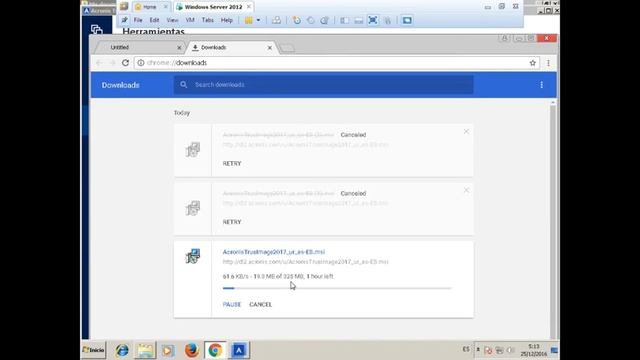This screenshot has height=360, width=640.
Task: Open the VMware File menu
Action: pos(138,20)
